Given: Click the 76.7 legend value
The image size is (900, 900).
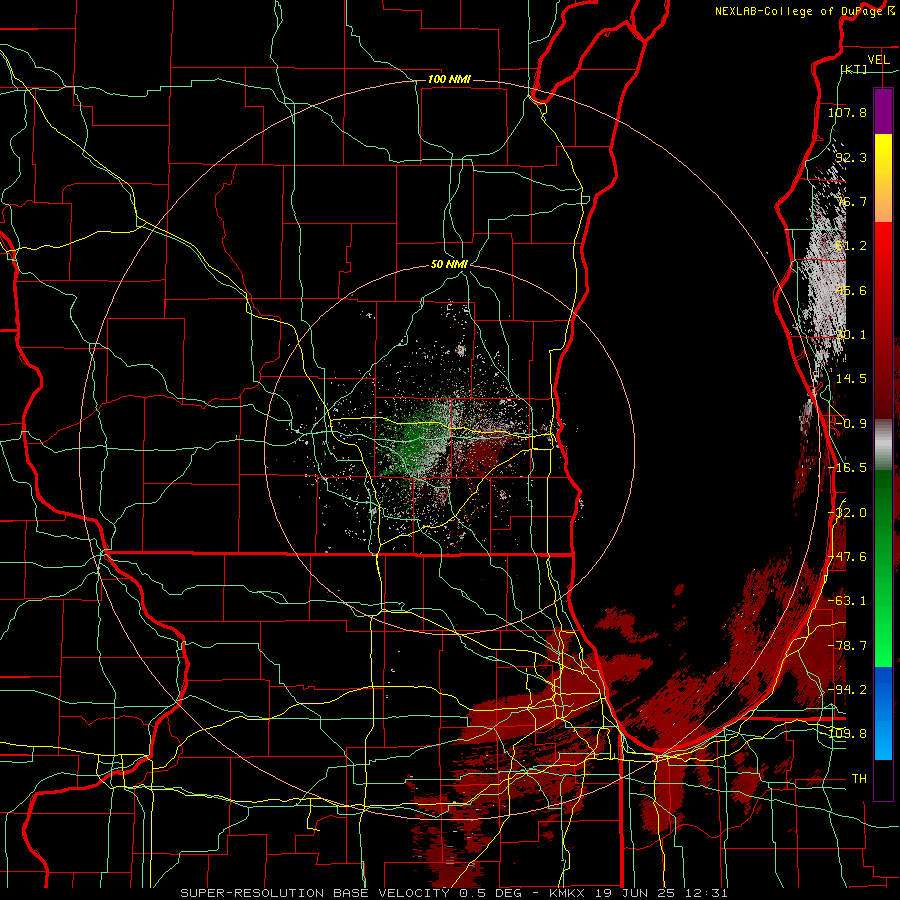Looking at the screenshot, I should (x=851, y=201).
